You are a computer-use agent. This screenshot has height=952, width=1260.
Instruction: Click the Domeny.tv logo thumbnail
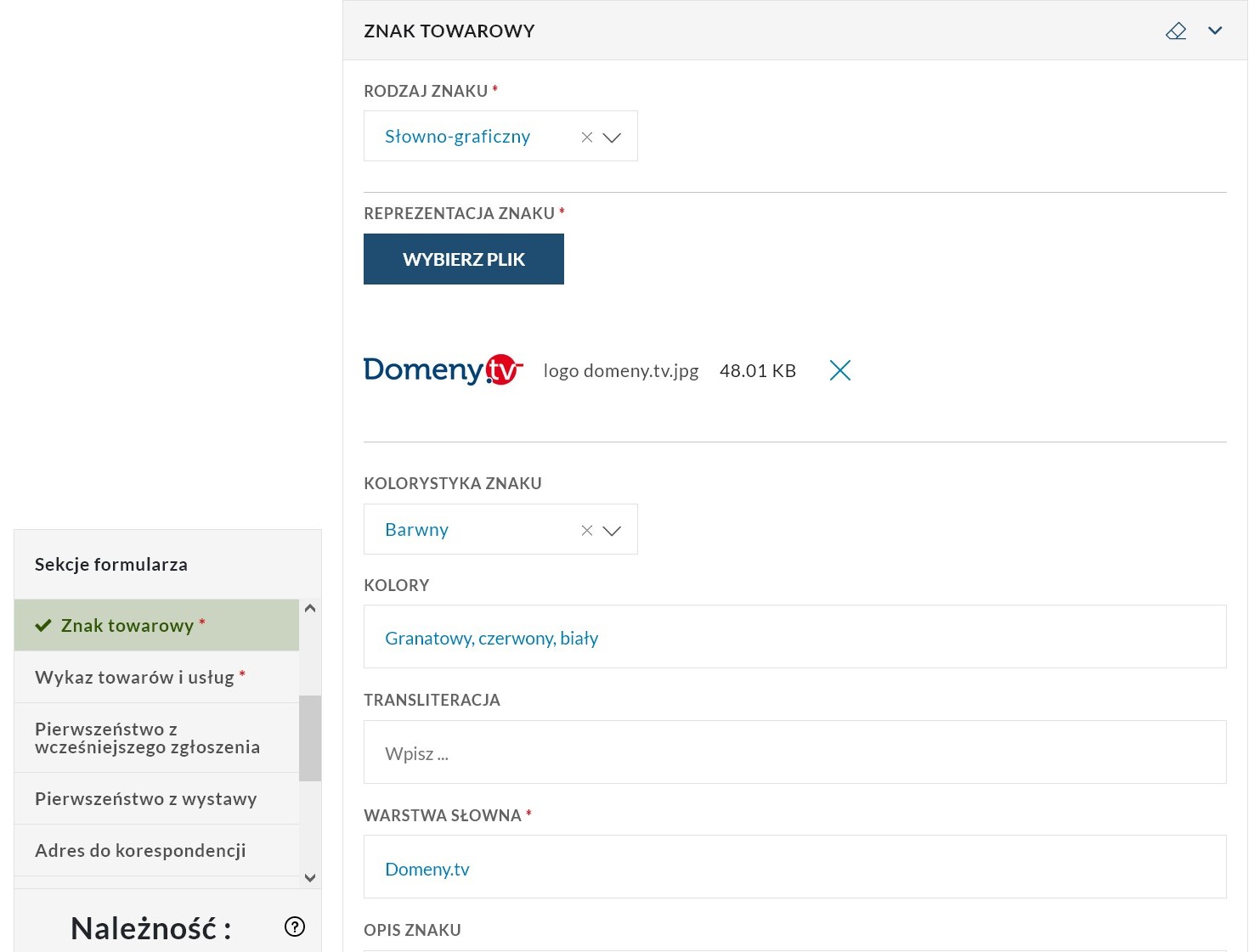pos(443,370)
